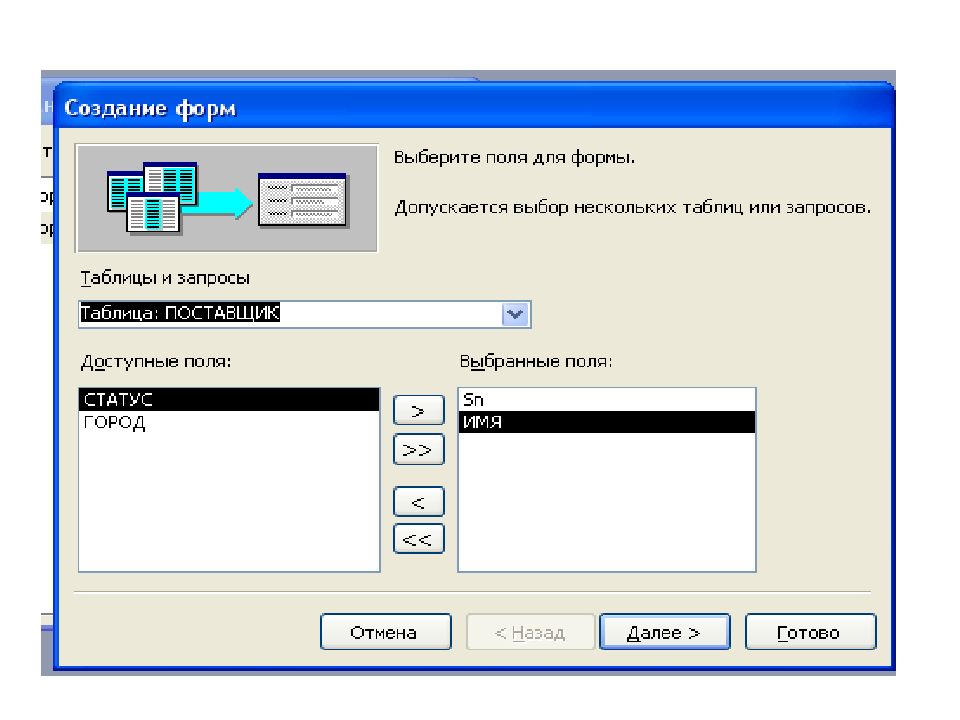Click the '< Назад' button
Screen dimensions: 960x720
coord(530,633)
